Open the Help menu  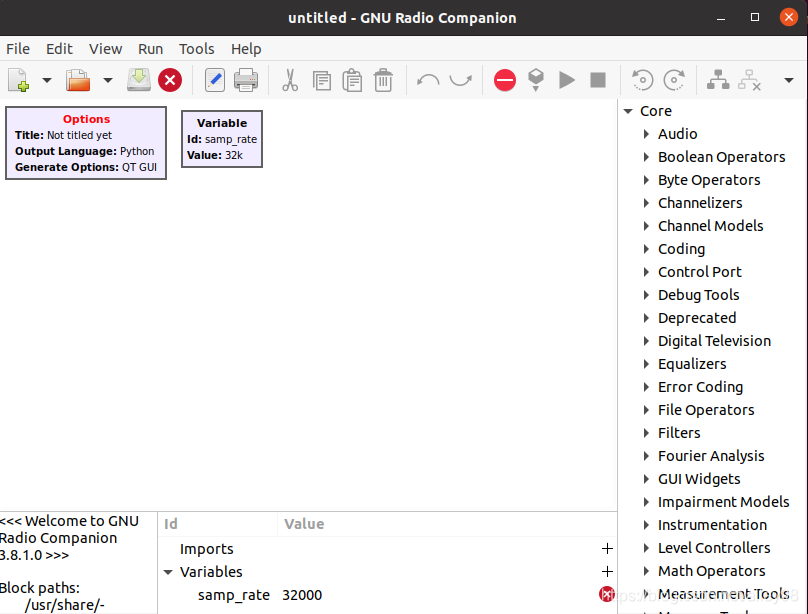pos(246,49)
